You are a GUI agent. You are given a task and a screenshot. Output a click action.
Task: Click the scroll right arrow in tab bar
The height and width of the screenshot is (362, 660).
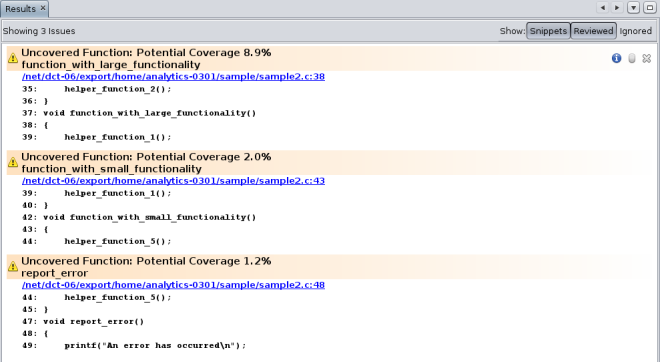click(x=617, y=8)
